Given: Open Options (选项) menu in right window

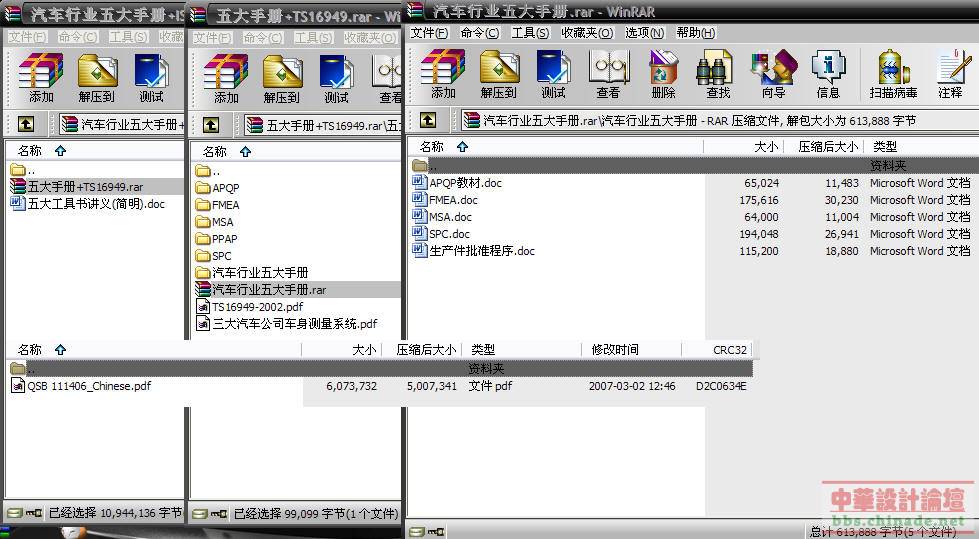Looking at the screenshot, I should 645,33.
